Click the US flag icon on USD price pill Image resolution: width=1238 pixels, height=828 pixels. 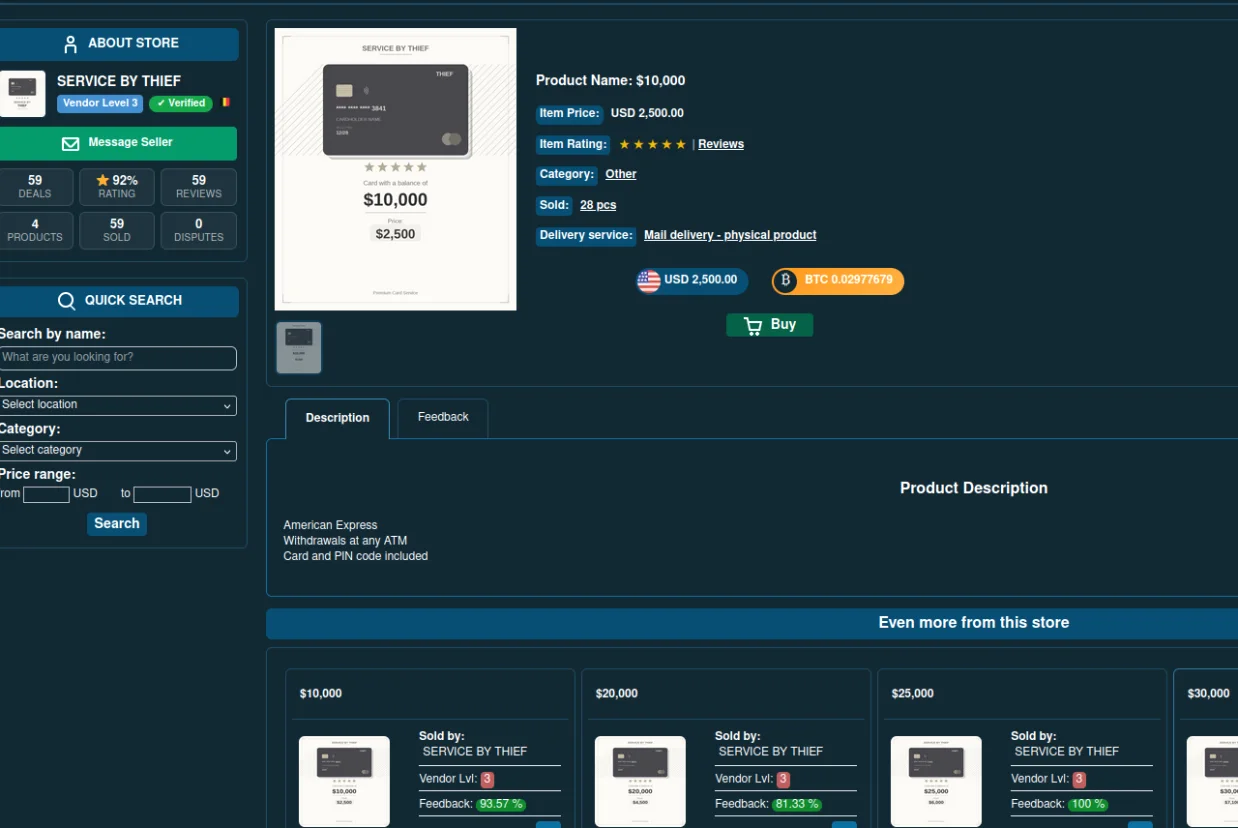click(x=649, y=281)
